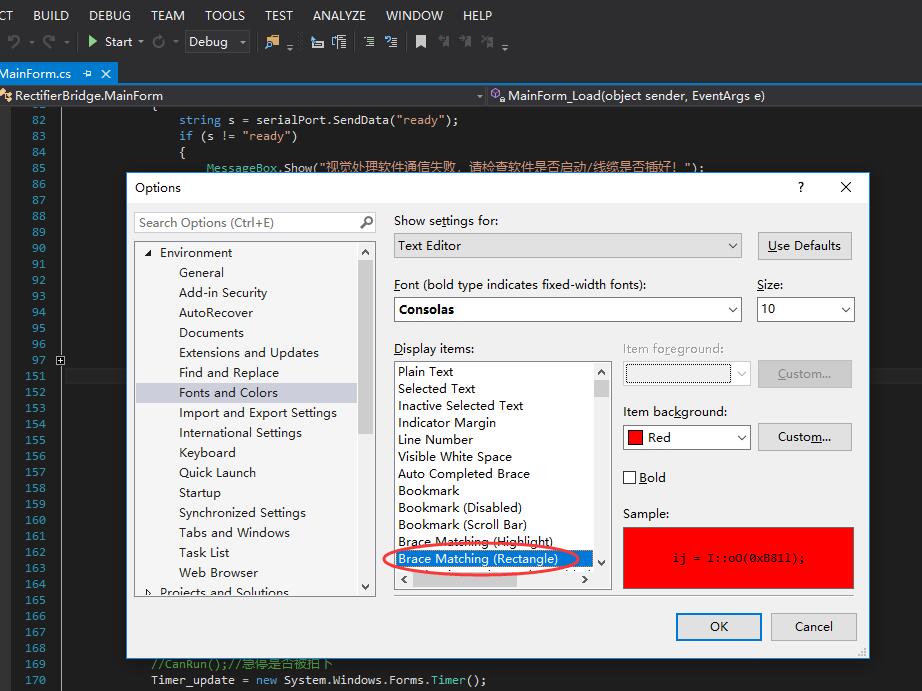Screen dimensions: 922x691
Task: Click Cancel in Options dialog
Action: pyautogui.click(x=814, y=627)
